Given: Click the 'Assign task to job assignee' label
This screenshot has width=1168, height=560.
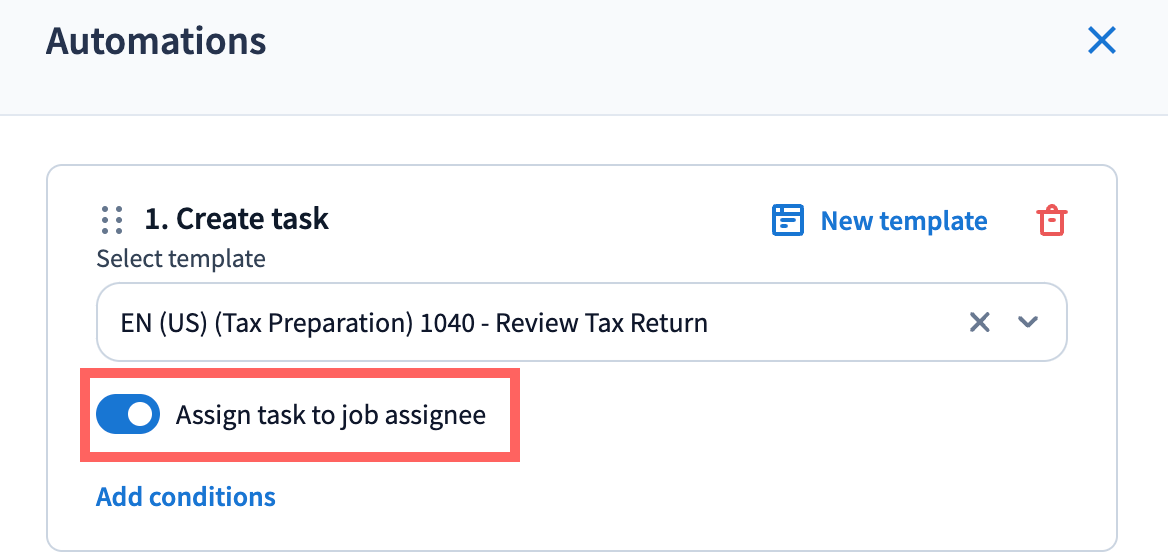Looking at the screenshot, I should pos(330,415).
